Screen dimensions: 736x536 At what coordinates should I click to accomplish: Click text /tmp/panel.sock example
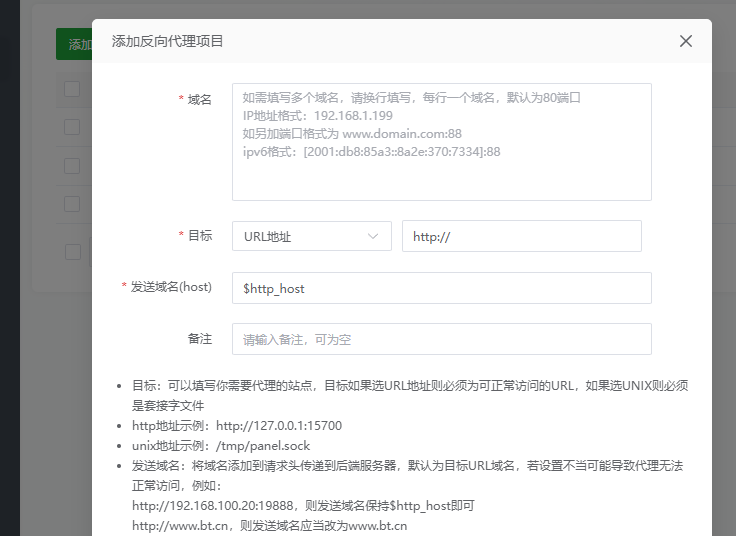pos(263,445)
